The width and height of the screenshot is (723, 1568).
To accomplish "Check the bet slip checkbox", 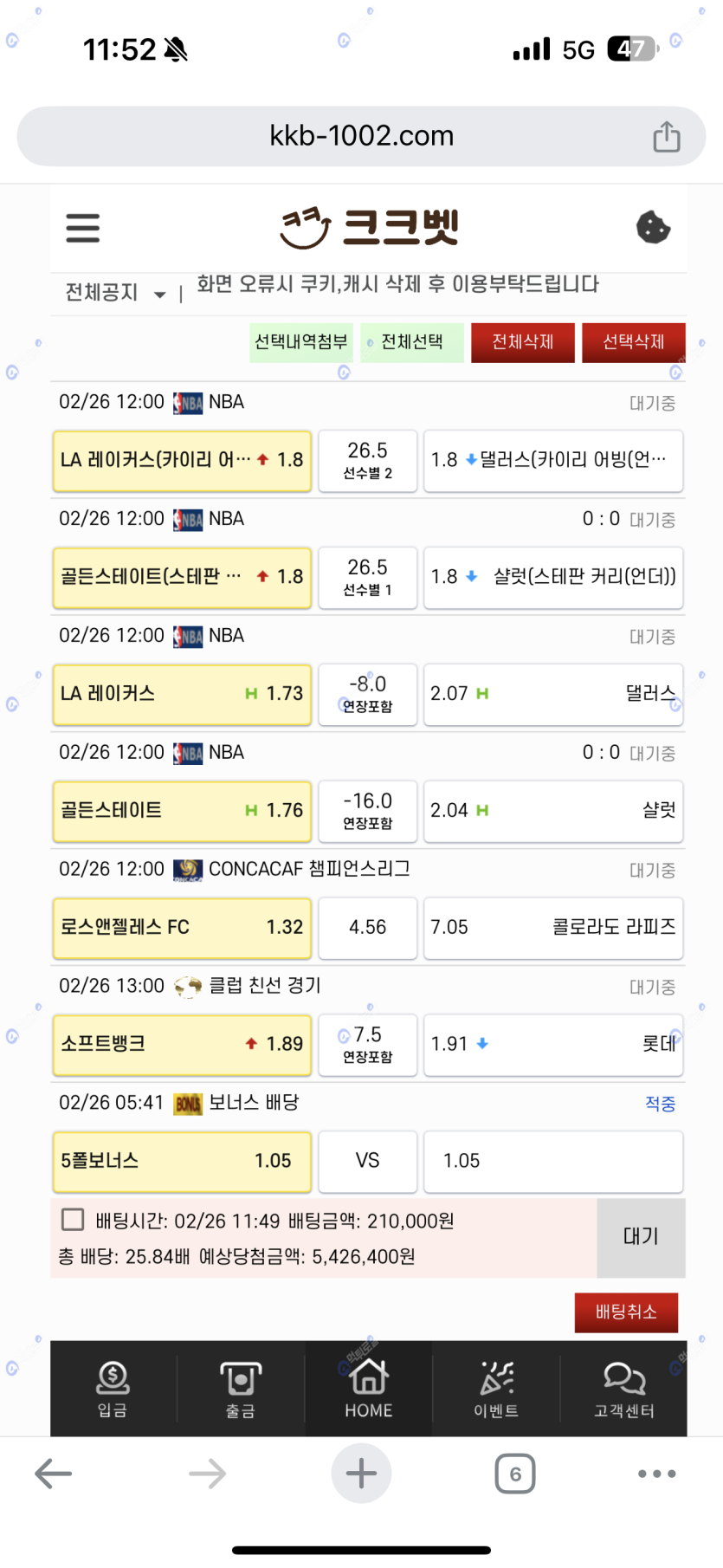I will tap(74, 1220).
